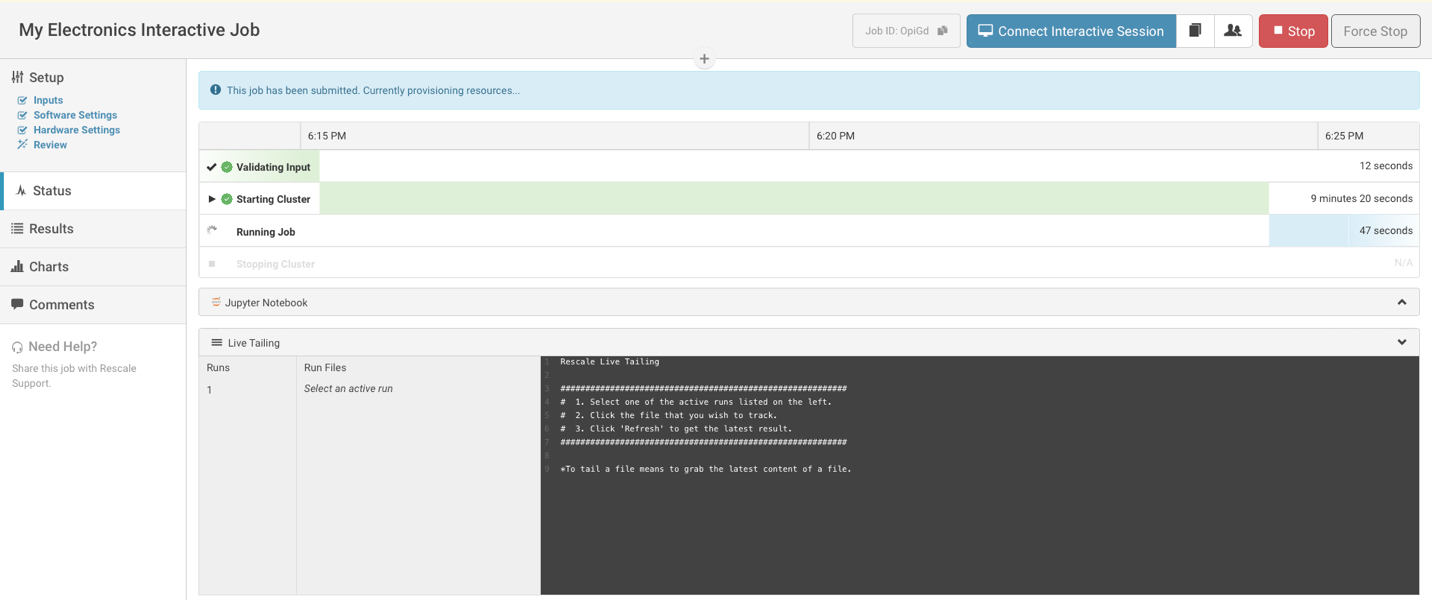The image size is (1432, 600).
Task: Collapse the Jupyter Notebook panel chevron
Action: (x=1401, y=302)
